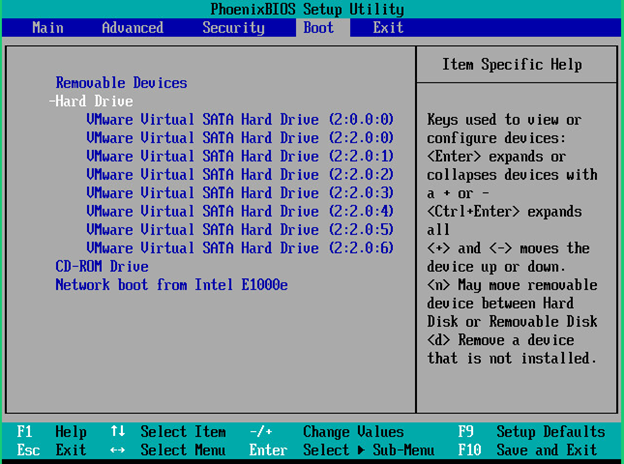624x464 pixels.
Task: Select SATA Hard Drive (2:2.0:0)
Action: [240, 138]
